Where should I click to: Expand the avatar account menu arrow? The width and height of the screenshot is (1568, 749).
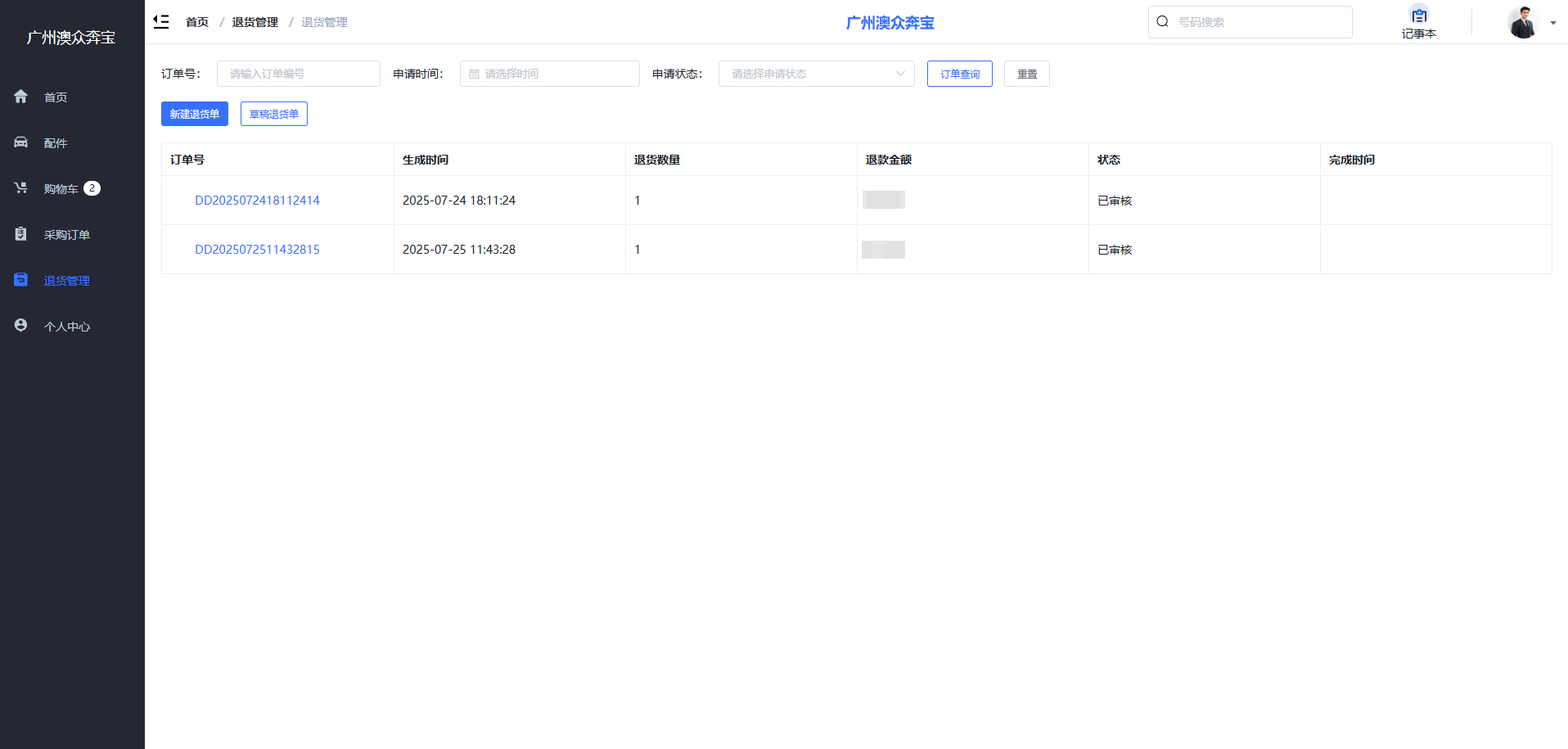[1553, 24]
